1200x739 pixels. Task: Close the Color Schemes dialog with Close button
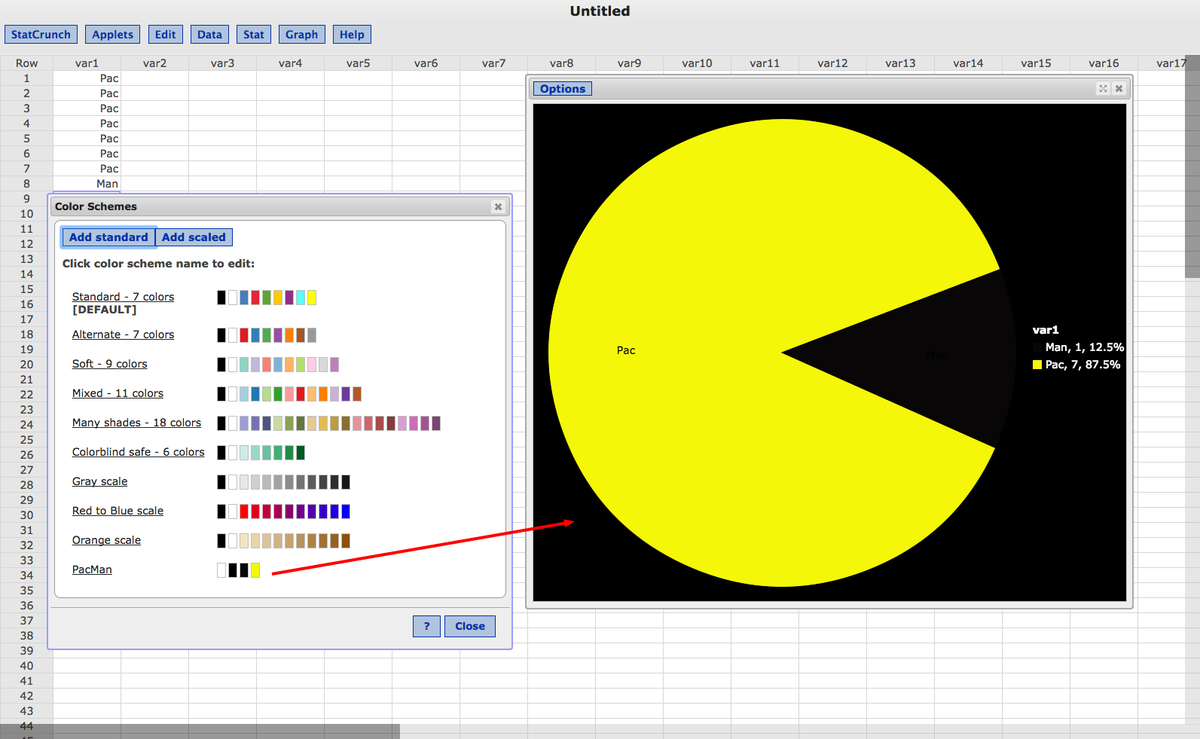470,626
